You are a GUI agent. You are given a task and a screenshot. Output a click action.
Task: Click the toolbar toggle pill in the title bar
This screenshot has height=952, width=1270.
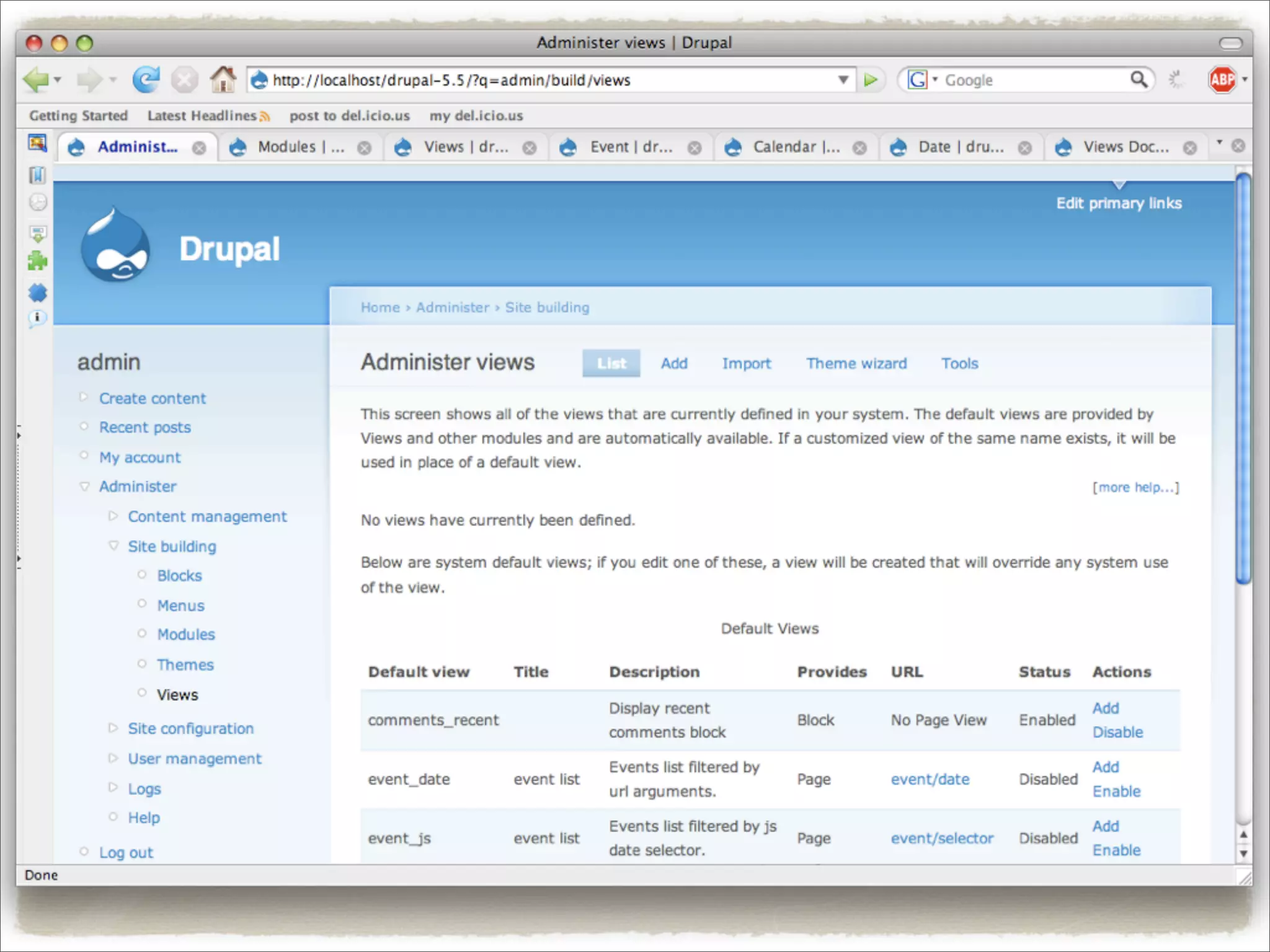pos(1230,43)
